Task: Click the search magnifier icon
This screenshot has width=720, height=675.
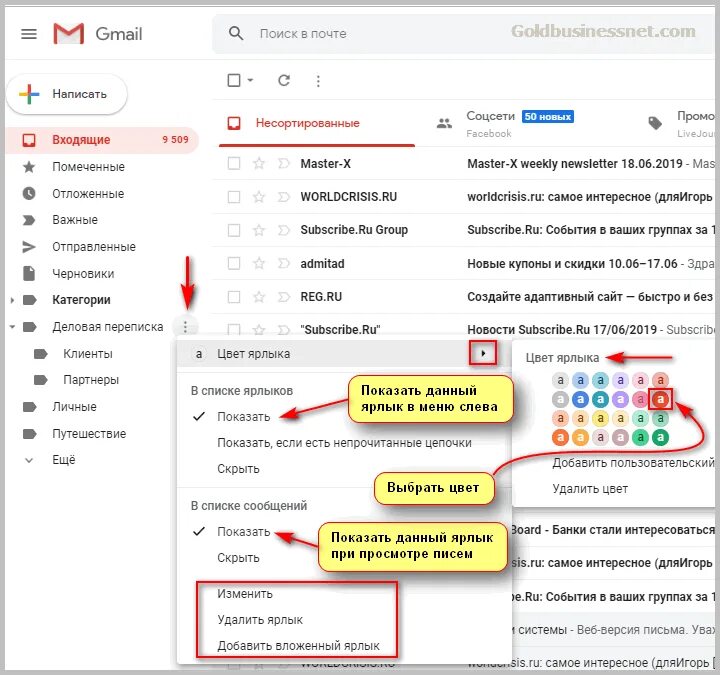Action: pos(236,34)
